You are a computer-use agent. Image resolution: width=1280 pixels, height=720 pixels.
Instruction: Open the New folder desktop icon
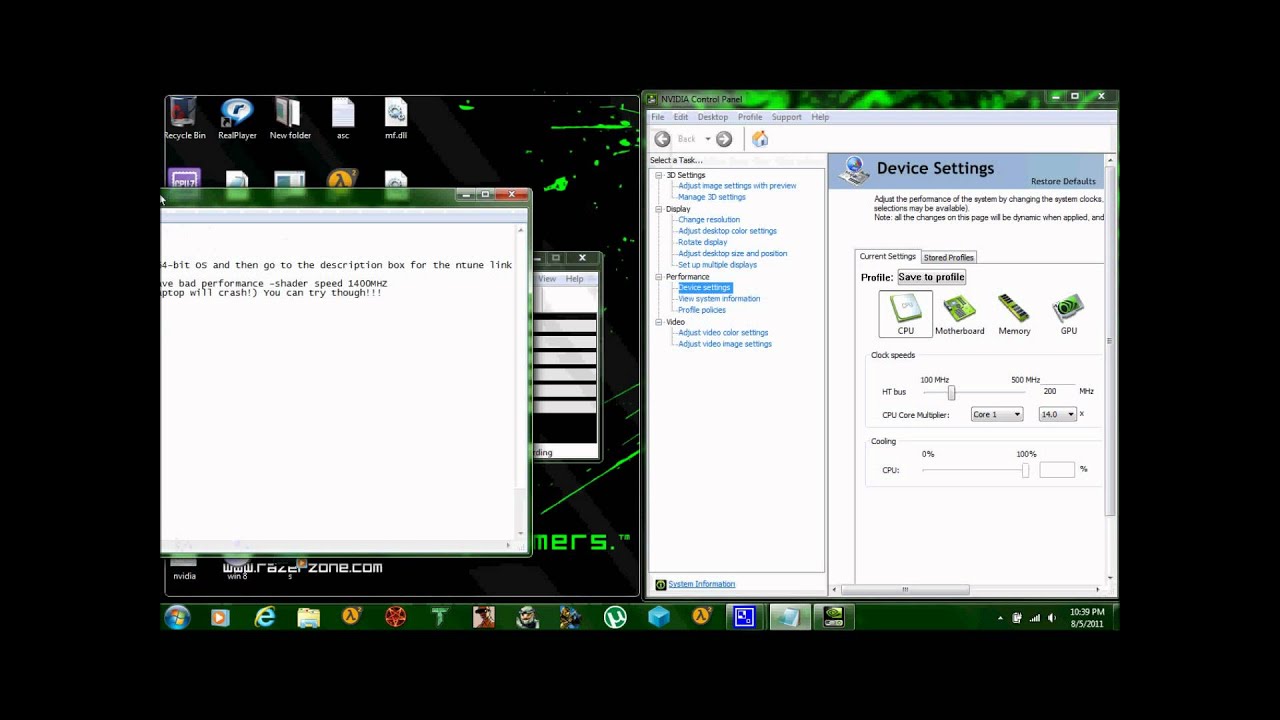coord(290,119)
